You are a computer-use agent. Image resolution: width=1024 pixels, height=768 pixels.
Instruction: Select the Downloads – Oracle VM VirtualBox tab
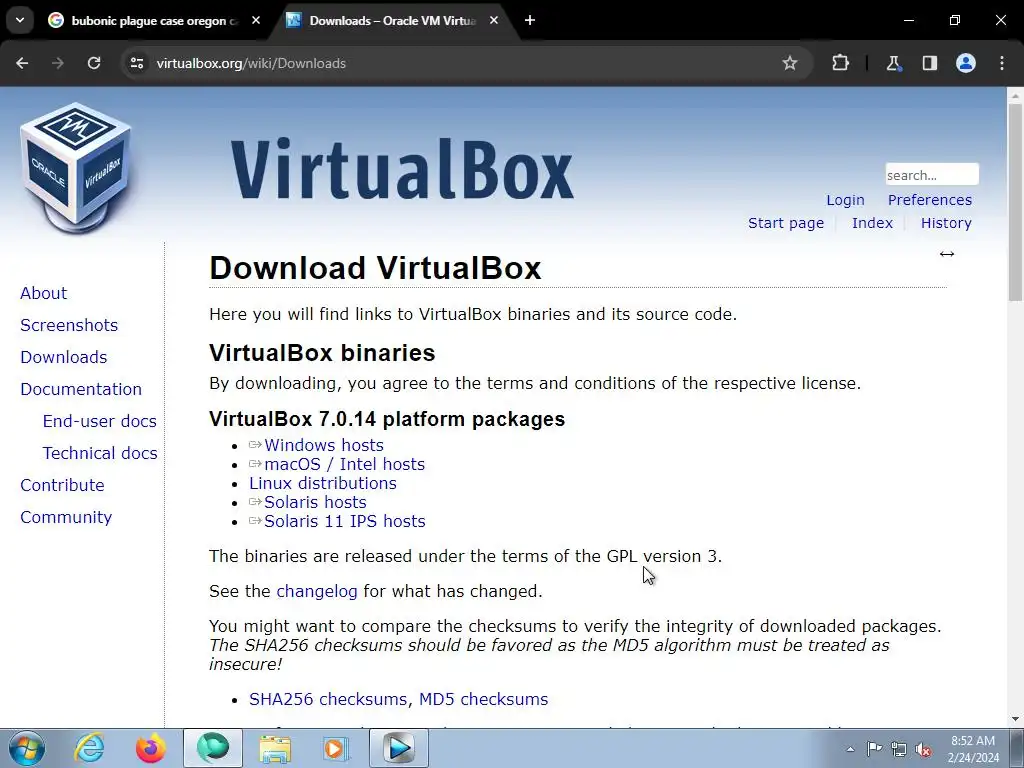[x=392, y=20]
